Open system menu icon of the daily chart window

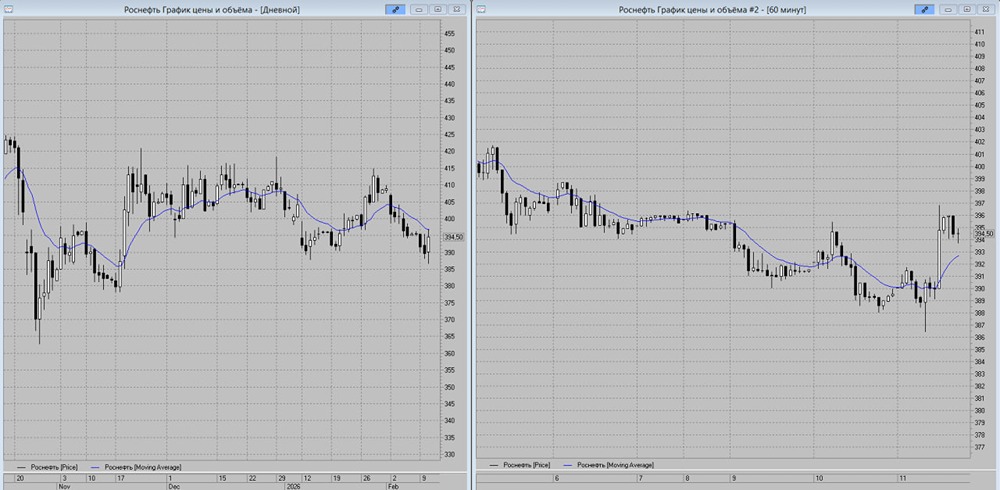click(7, 9)
